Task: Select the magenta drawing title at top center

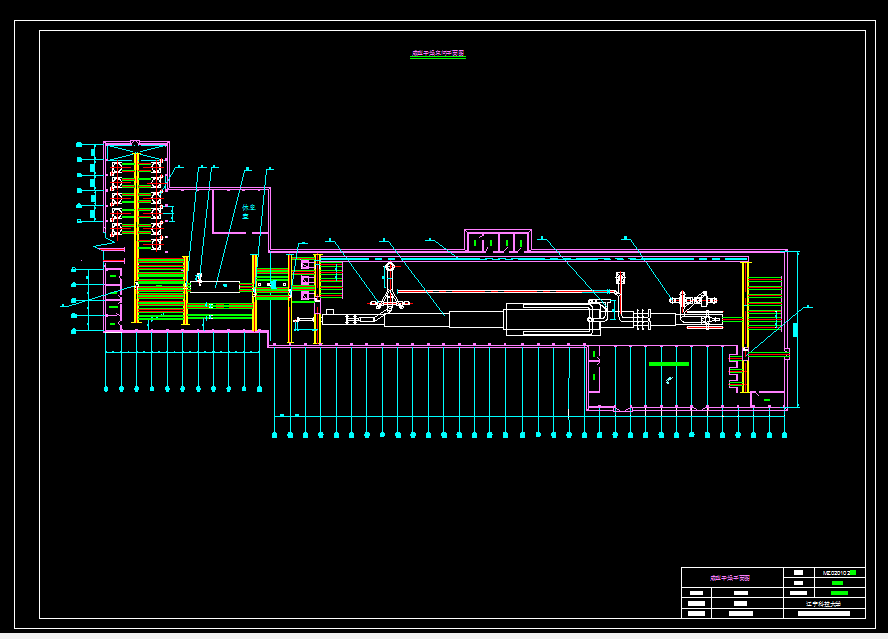Action: click(438, 53)
